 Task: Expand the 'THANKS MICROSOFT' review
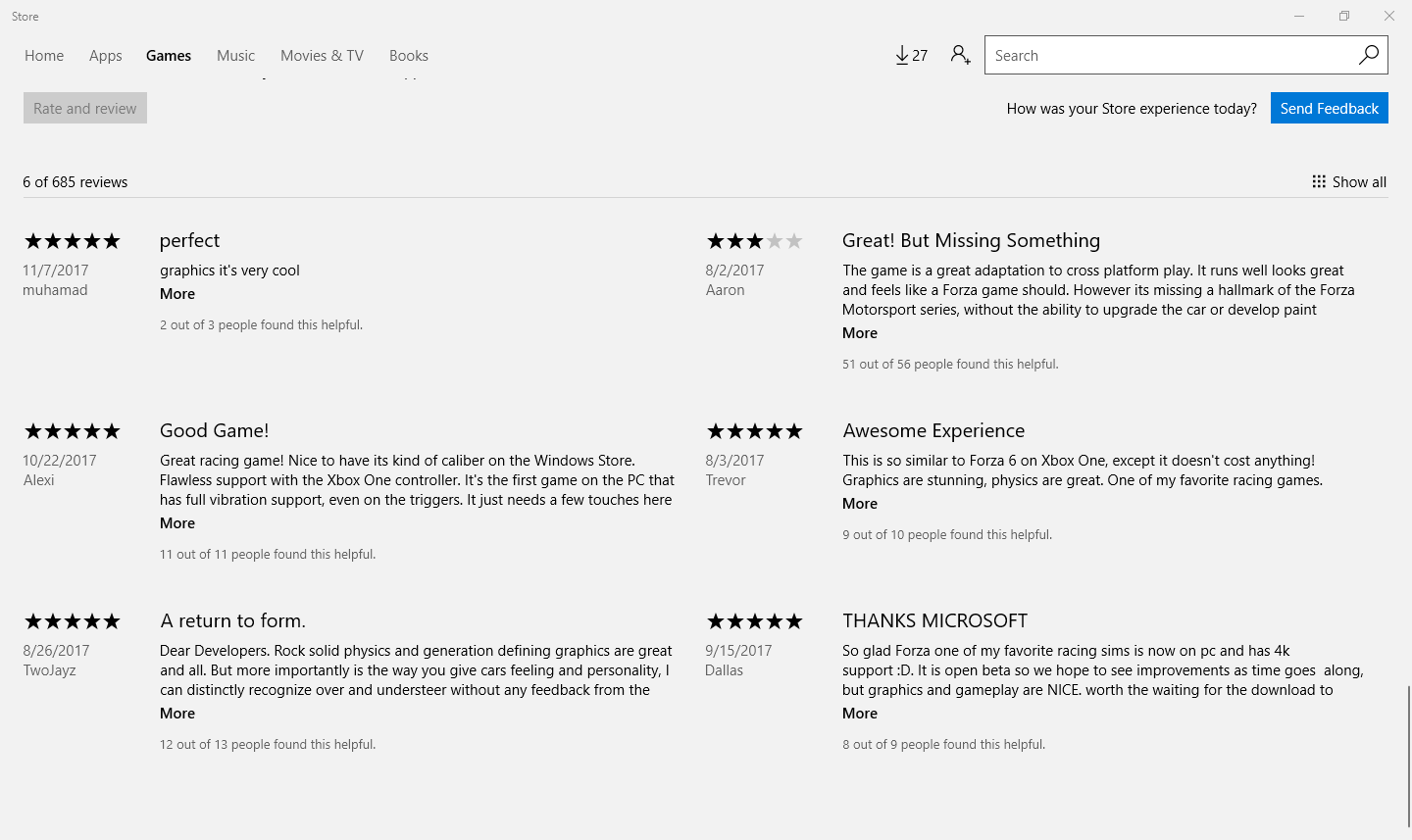point(860,714)
